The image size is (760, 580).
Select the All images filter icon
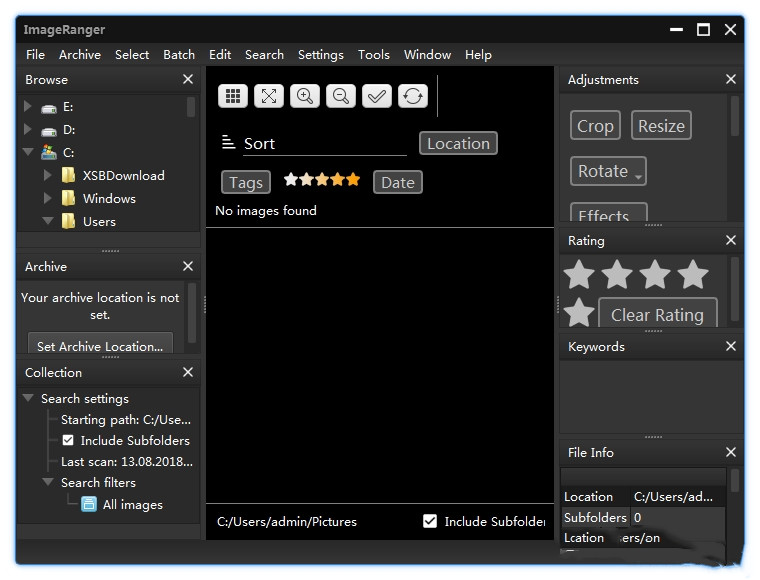point(89,505)
